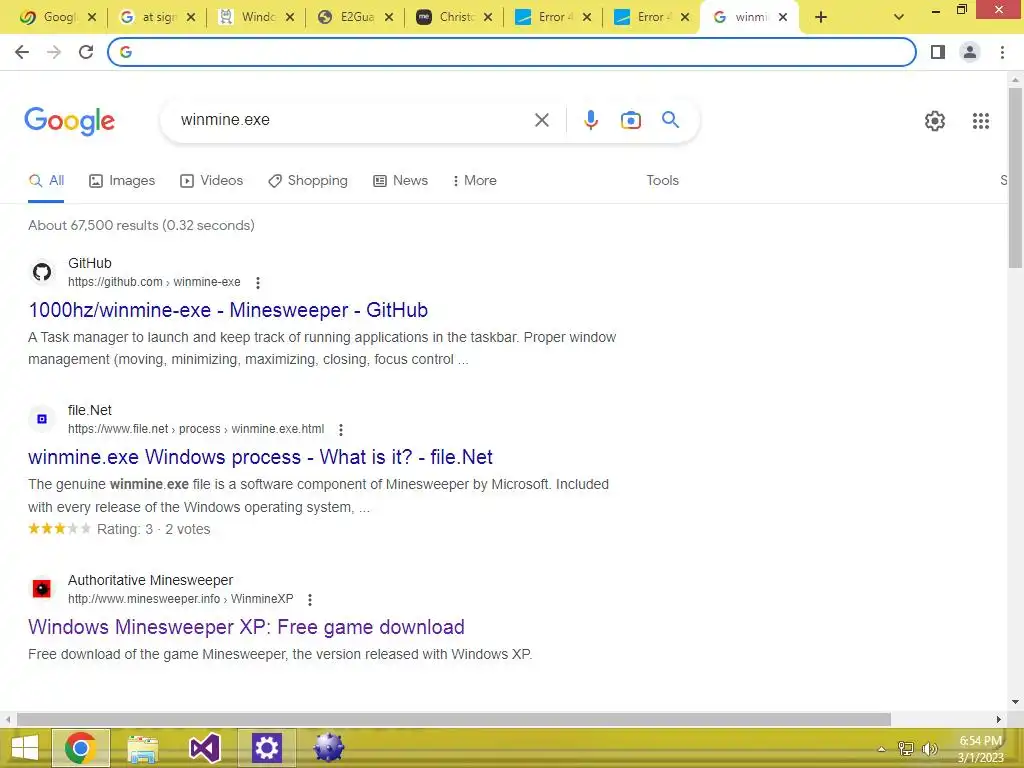
Task: Open the 1000hz/winmine-exe GitHub link
Action: click(228, 310)
